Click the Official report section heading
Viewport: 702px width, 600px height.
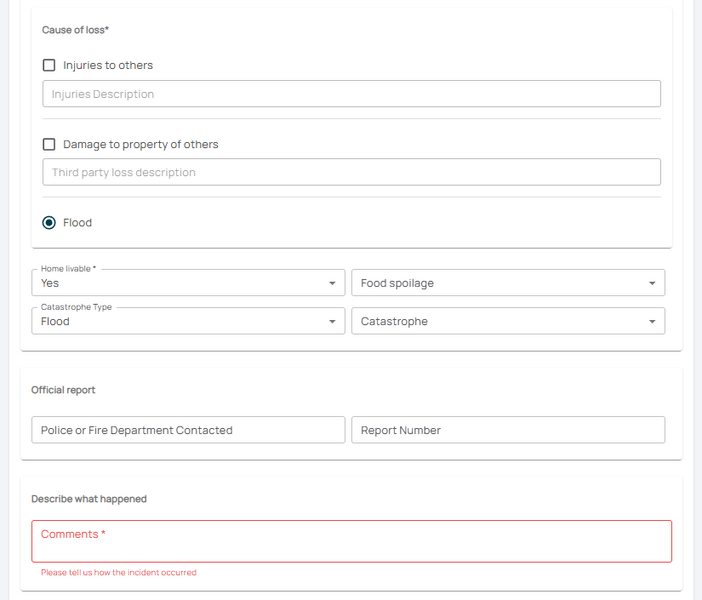tap(63, 390)
